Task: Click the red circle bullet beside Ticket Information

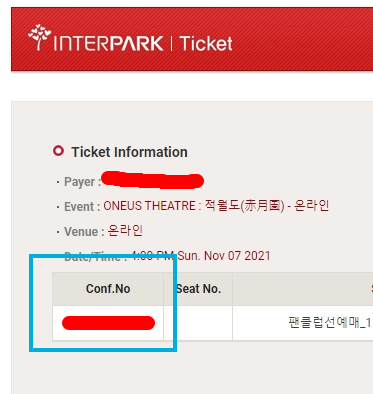Action: click(x=58, y=151)
